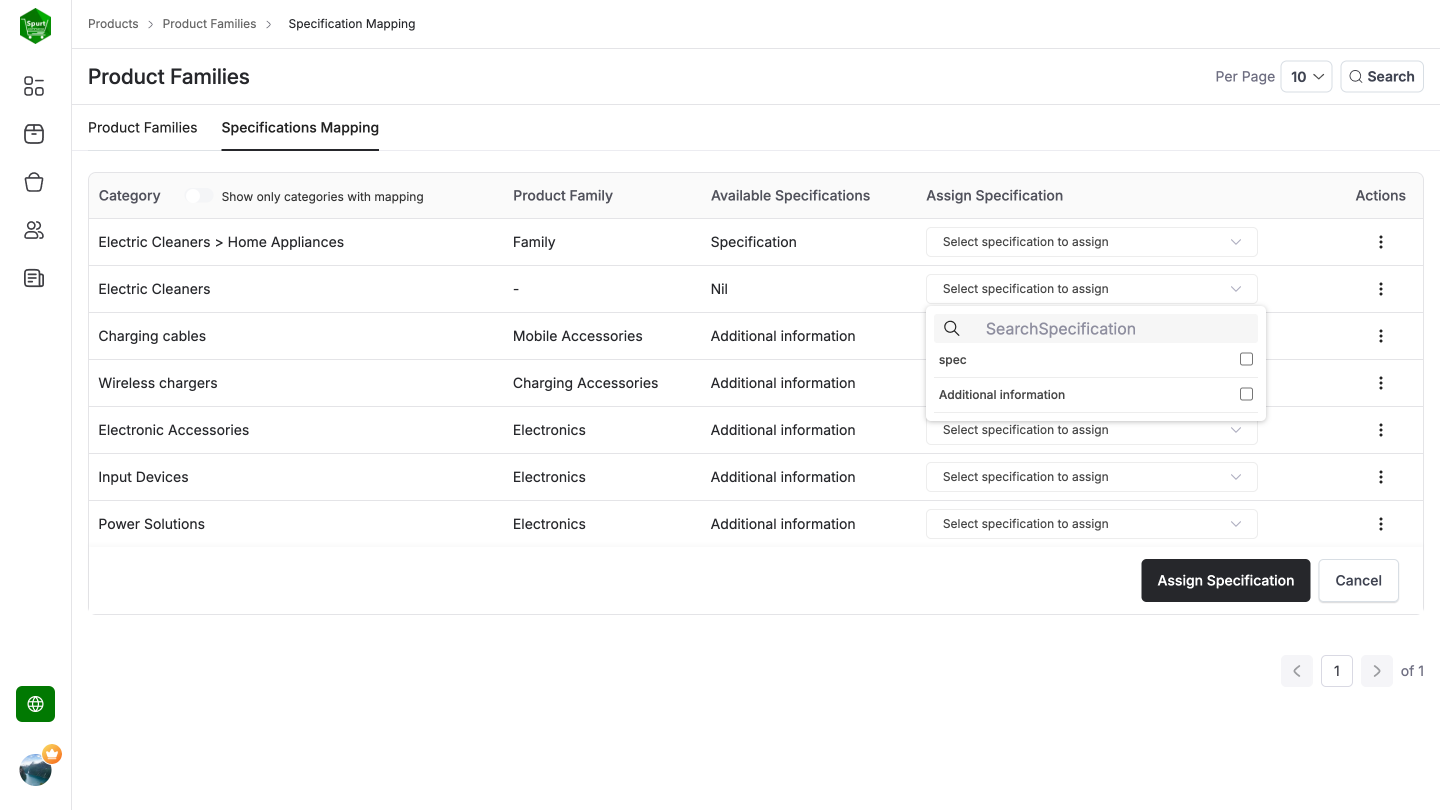Switch to the Product Families tab
The image size is (1440, 810).
(x=142, y=127)
